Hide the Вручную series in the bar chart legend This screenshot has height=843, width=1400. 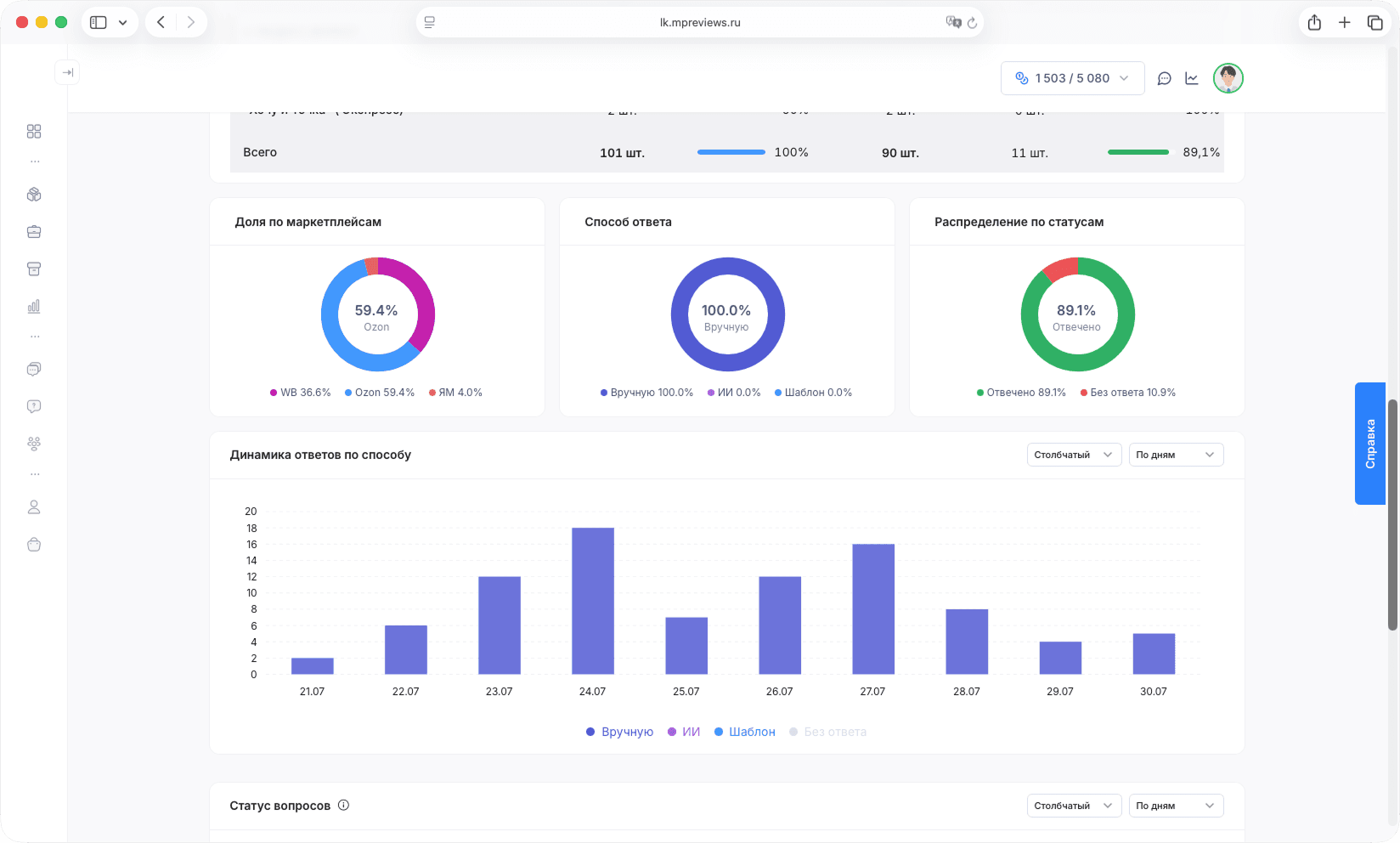(620, 732)
